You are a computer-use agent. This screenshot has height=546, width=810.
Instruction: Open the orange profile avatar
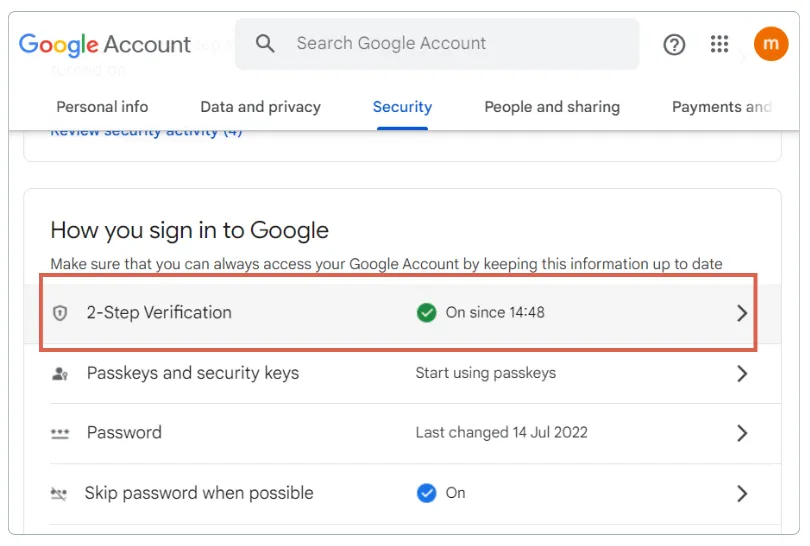pos(771,44)
